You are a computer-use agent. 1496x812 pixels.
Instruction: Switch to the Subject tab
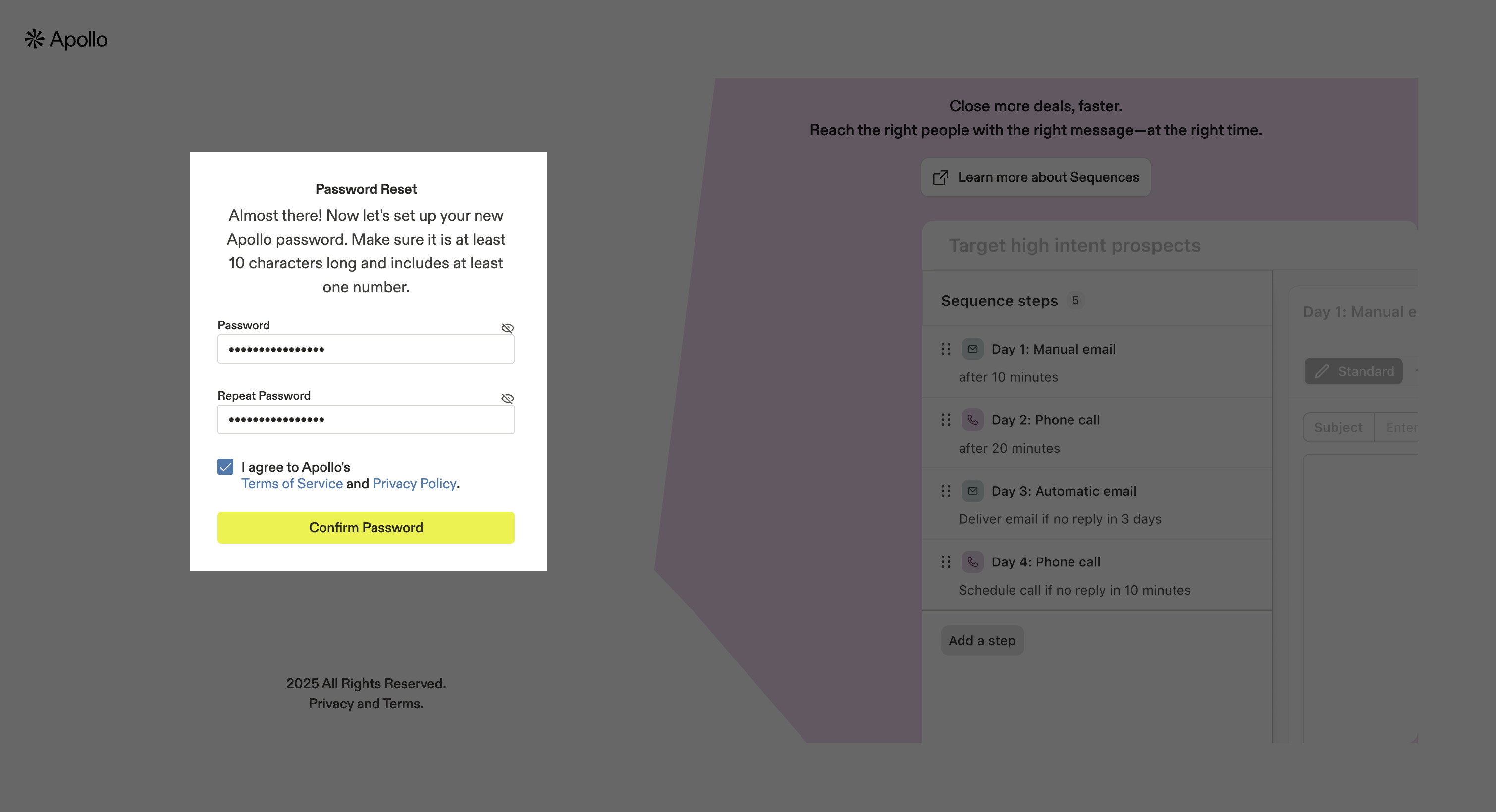point(1338,427)
